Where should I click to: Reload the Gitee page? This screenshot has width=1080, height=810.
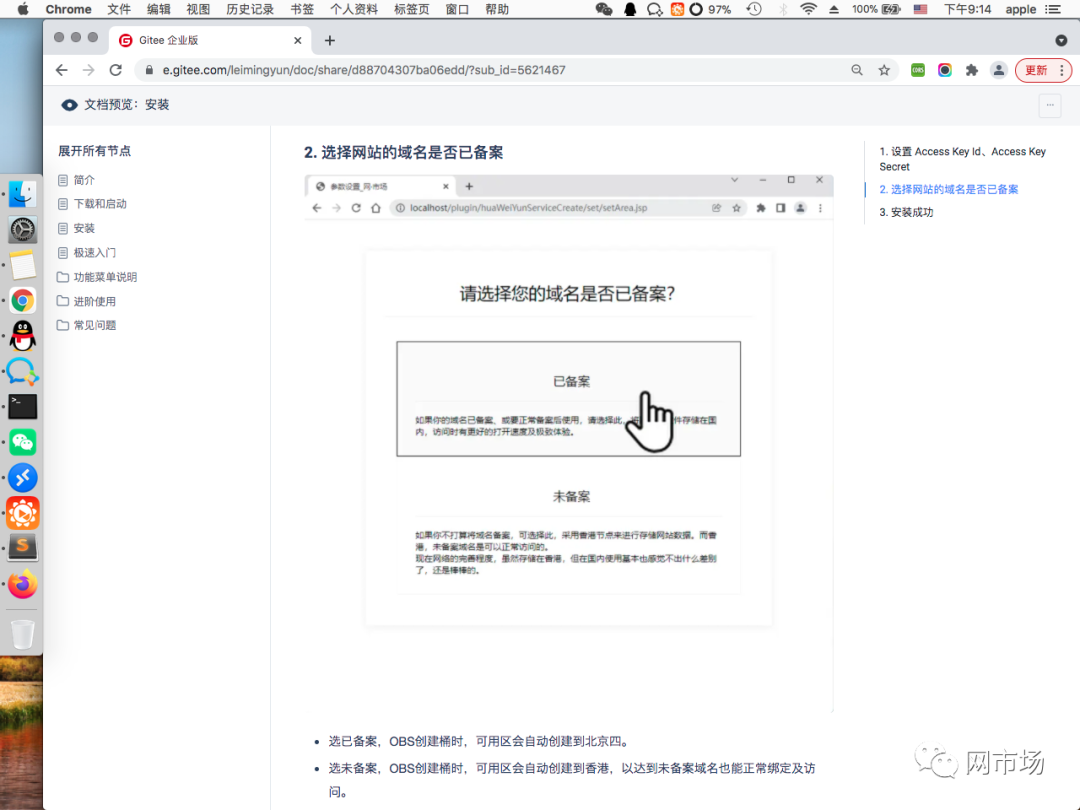click(116, 70)
